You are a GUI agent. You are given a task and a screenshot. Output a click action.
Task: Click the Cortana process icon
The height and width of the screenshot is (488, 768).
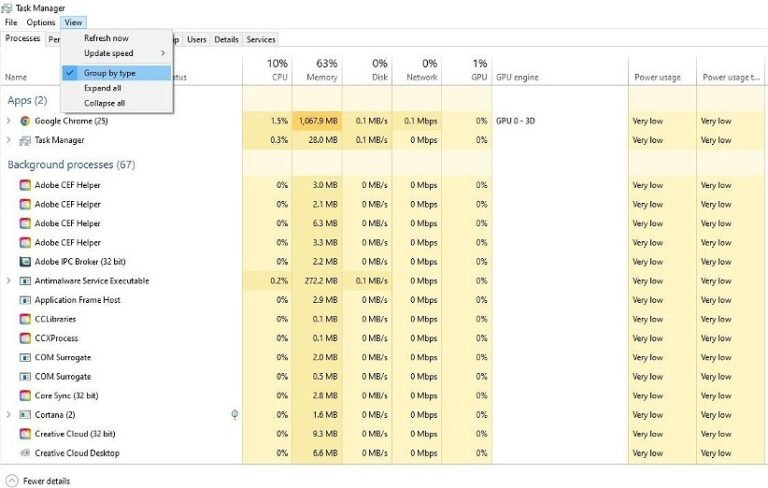coord(26,415)
